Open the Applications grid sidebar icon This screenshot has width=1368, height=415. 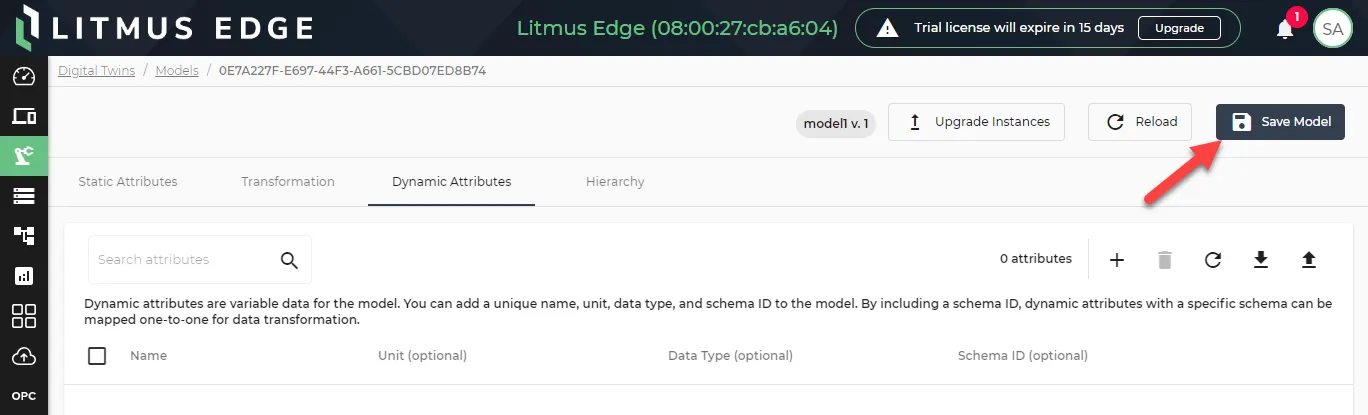[24, 316]
